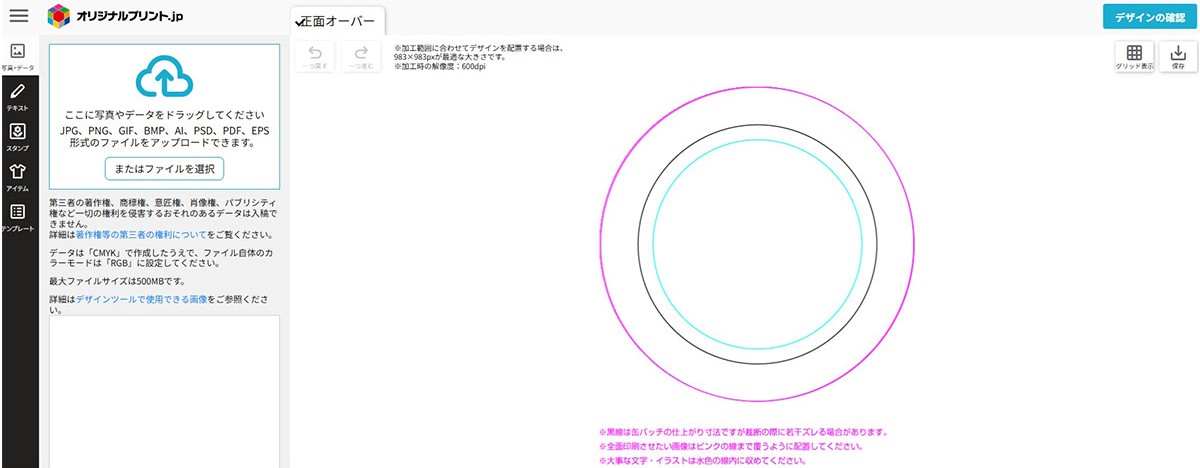Click the ここに写真やデータをドラッグ drop zone text

pos(164,115)
